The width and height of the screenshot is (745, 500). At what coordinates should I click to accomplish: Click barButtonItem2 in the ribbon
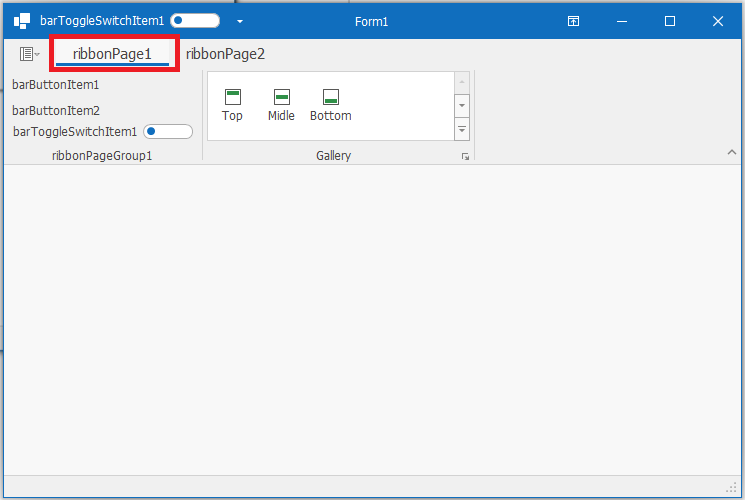click(56, 110)
